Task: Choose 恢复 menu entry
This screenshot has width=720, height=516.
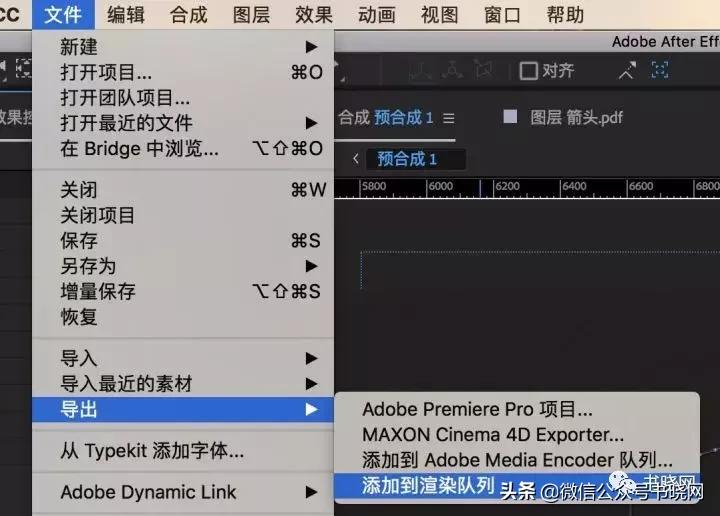Action: pos(183,317)
